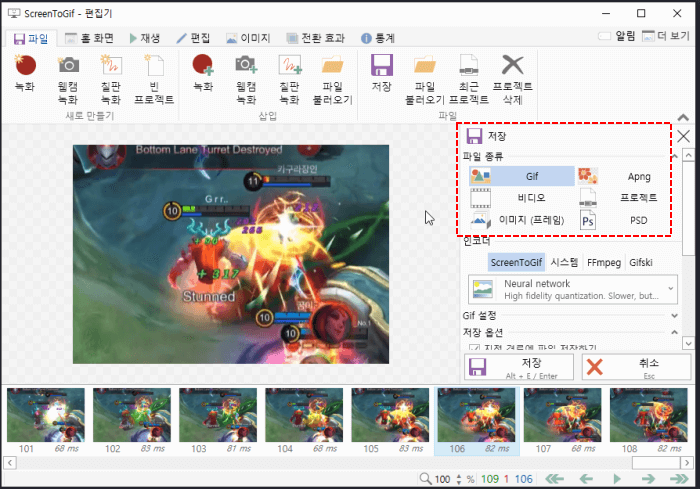
Task: Open 알림 notifications
Action: click(617, 36)
